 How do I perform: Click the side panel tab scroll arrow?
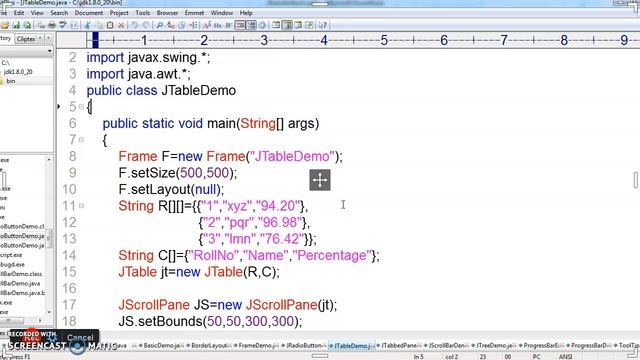49,39
